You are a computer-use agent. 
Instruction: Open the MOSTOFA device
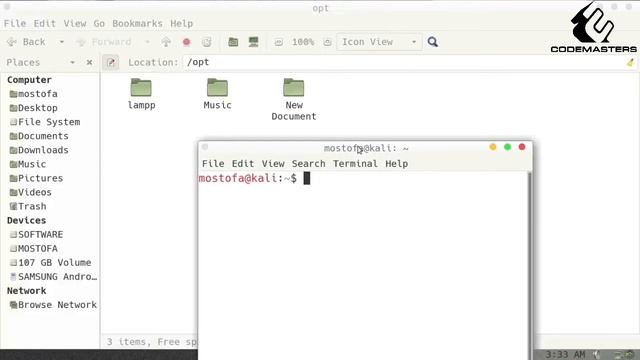pos(33,249)
